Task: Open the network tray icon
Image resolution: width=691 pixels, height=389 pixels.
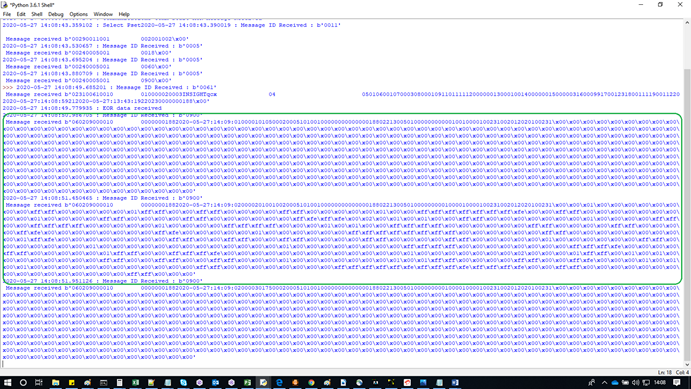Action: click(646, 382)
